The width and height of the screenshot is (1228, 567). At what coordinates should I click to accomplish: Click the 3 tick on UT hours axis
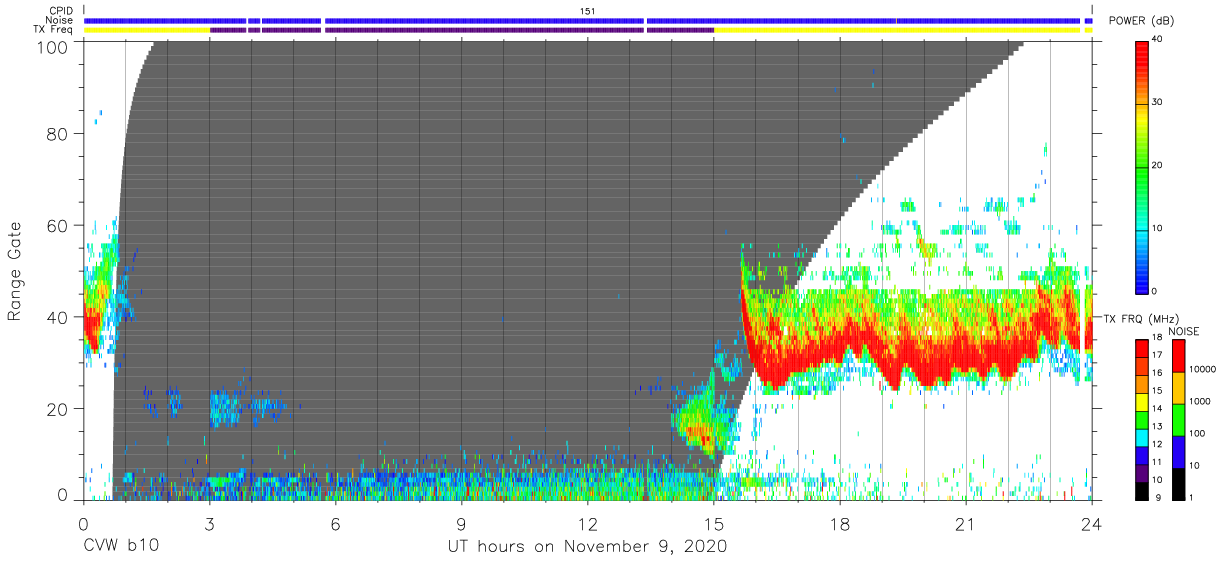[x=209, y=523]
